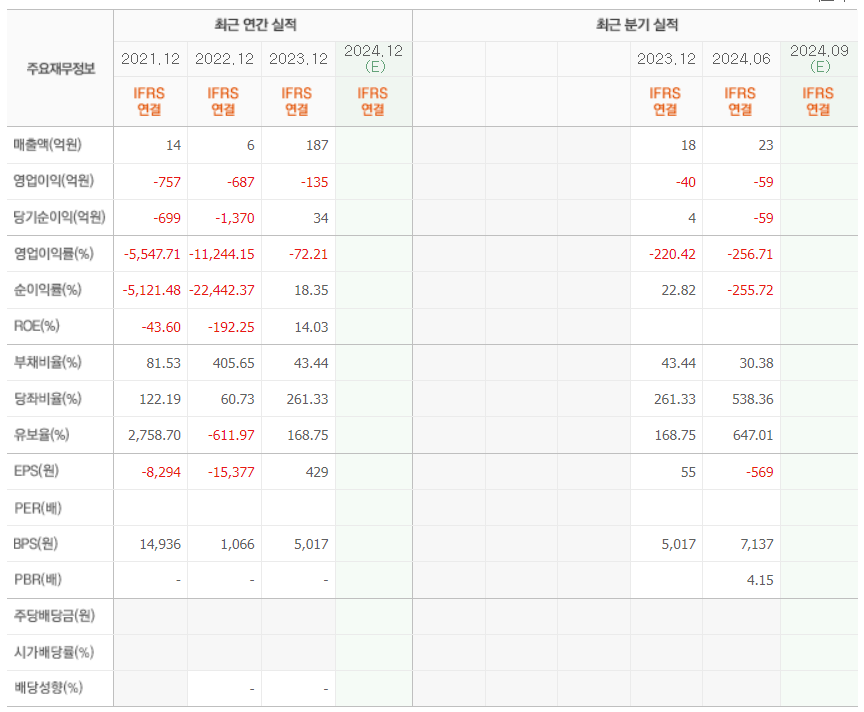Click the PER(배) row label
Screen dimensions: 864x712
[37, 508]
